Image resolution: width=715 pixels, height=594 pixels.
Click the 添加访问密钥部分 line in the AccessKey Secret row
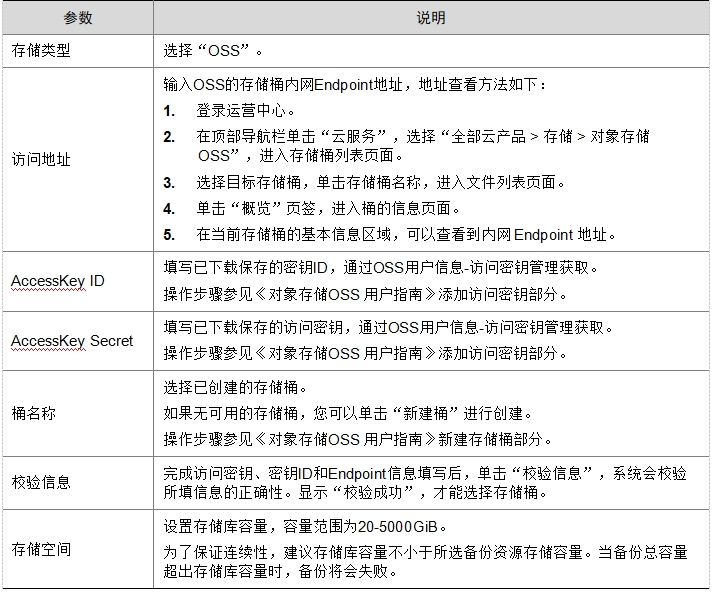pyautogui.click(x=365, y=353)
